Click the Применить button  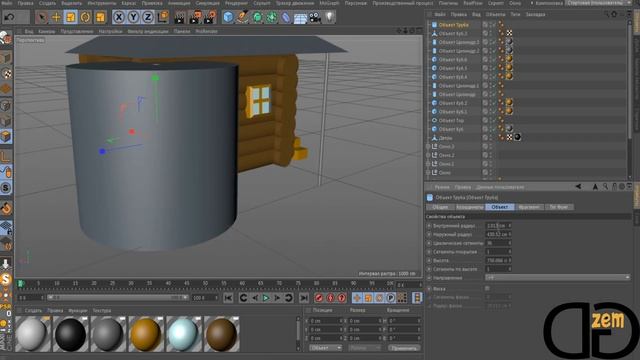(x=403, y=348)
